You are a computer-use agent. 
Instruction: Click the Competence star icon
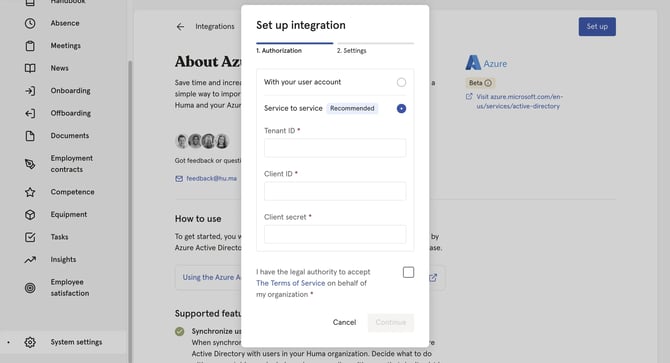[x=30, y=192]
